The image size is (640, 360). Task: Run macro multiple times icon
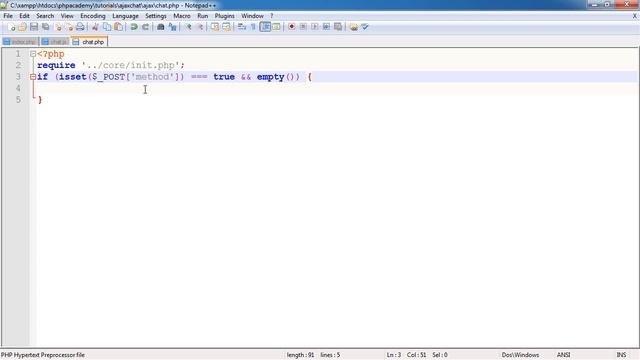coord(326,27)
